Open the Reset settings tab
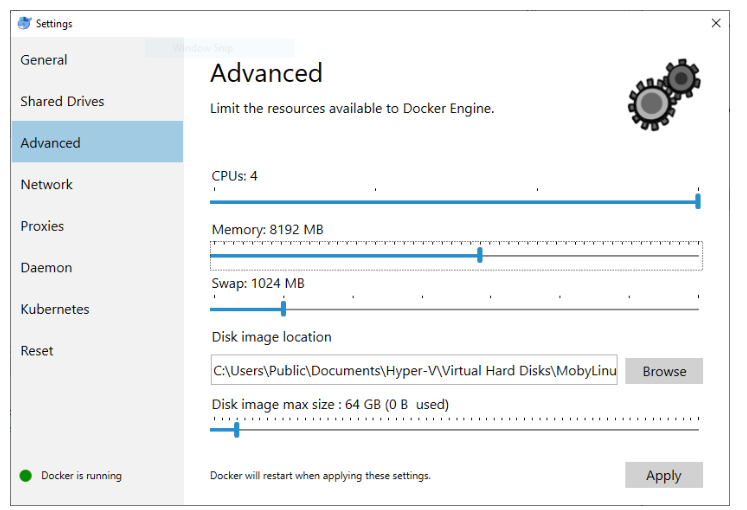 tap(97, 350)
